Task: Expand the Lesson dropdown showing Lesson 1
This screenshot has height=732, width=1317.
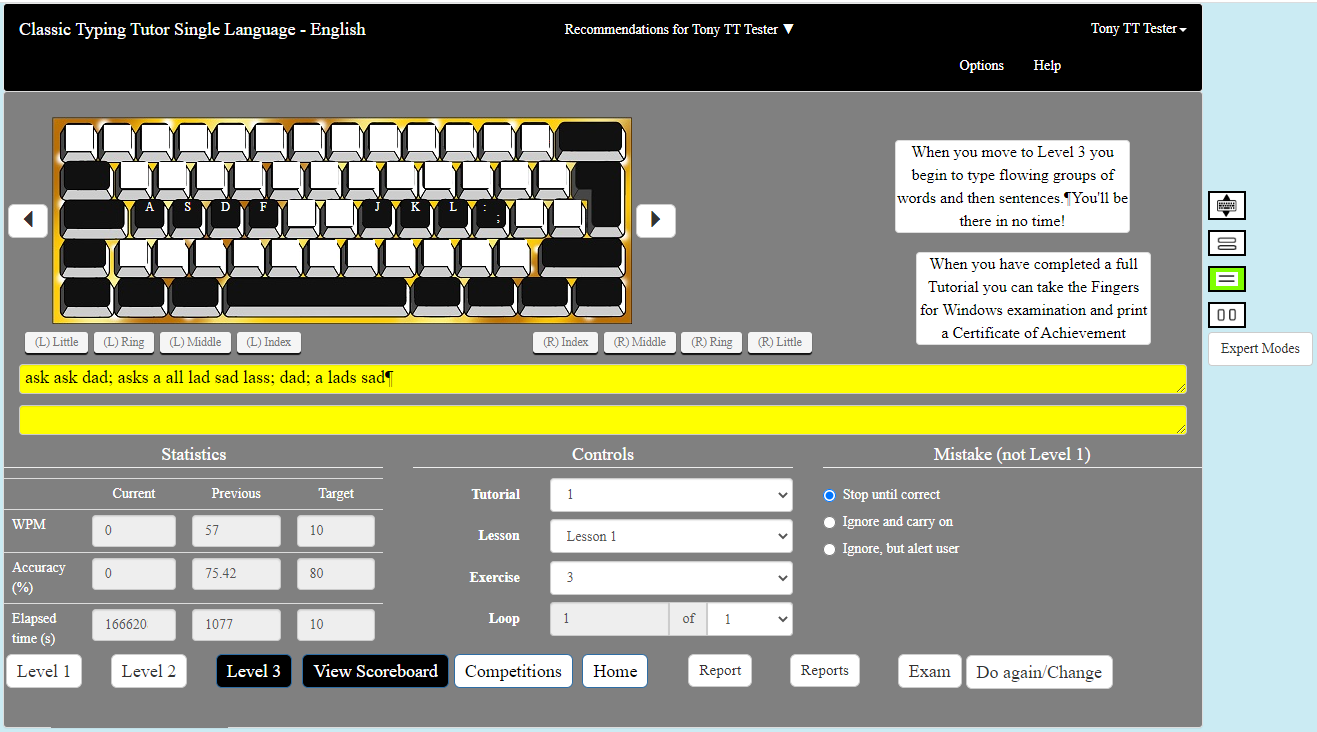Action: [670, 536]
